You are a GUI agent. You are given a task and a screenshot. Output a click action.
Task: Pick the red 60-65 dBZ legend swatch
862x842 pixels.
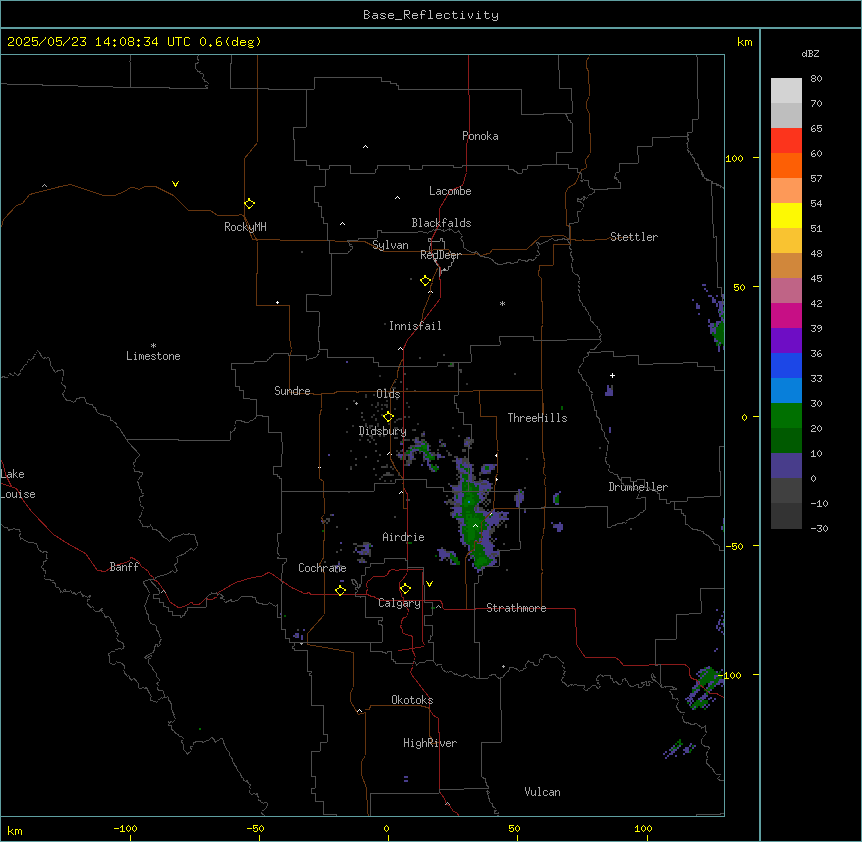tap(786, 141)
